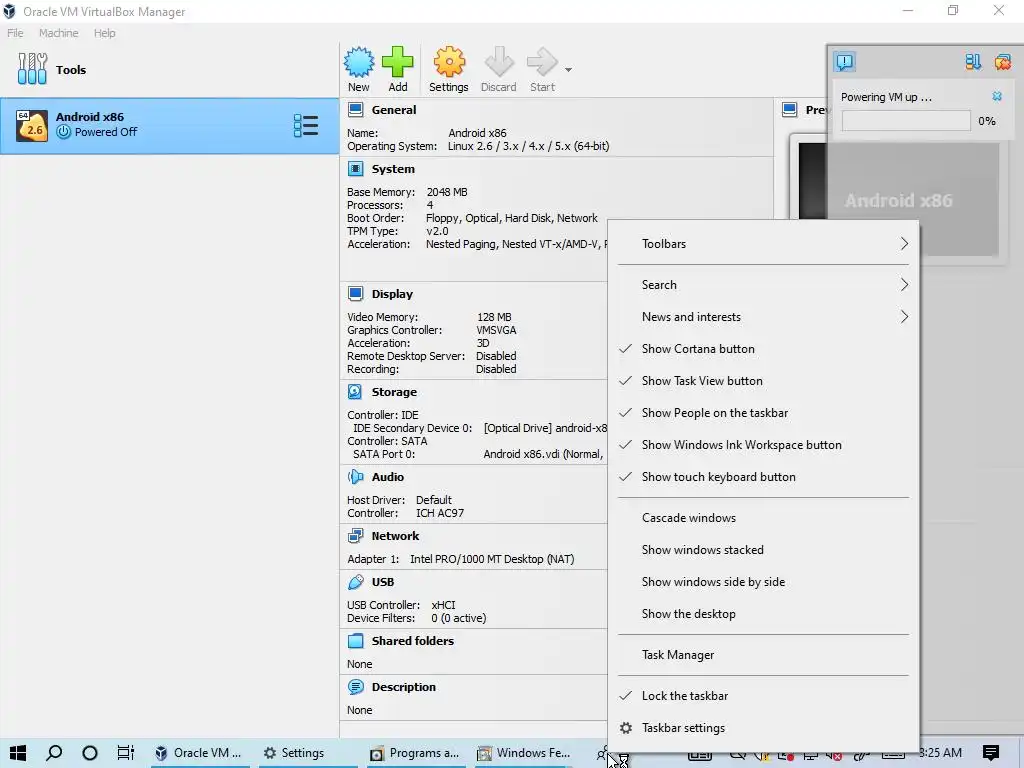Open the Machine menu
Screen dimensions: 1024x768
tap(58, 33)
